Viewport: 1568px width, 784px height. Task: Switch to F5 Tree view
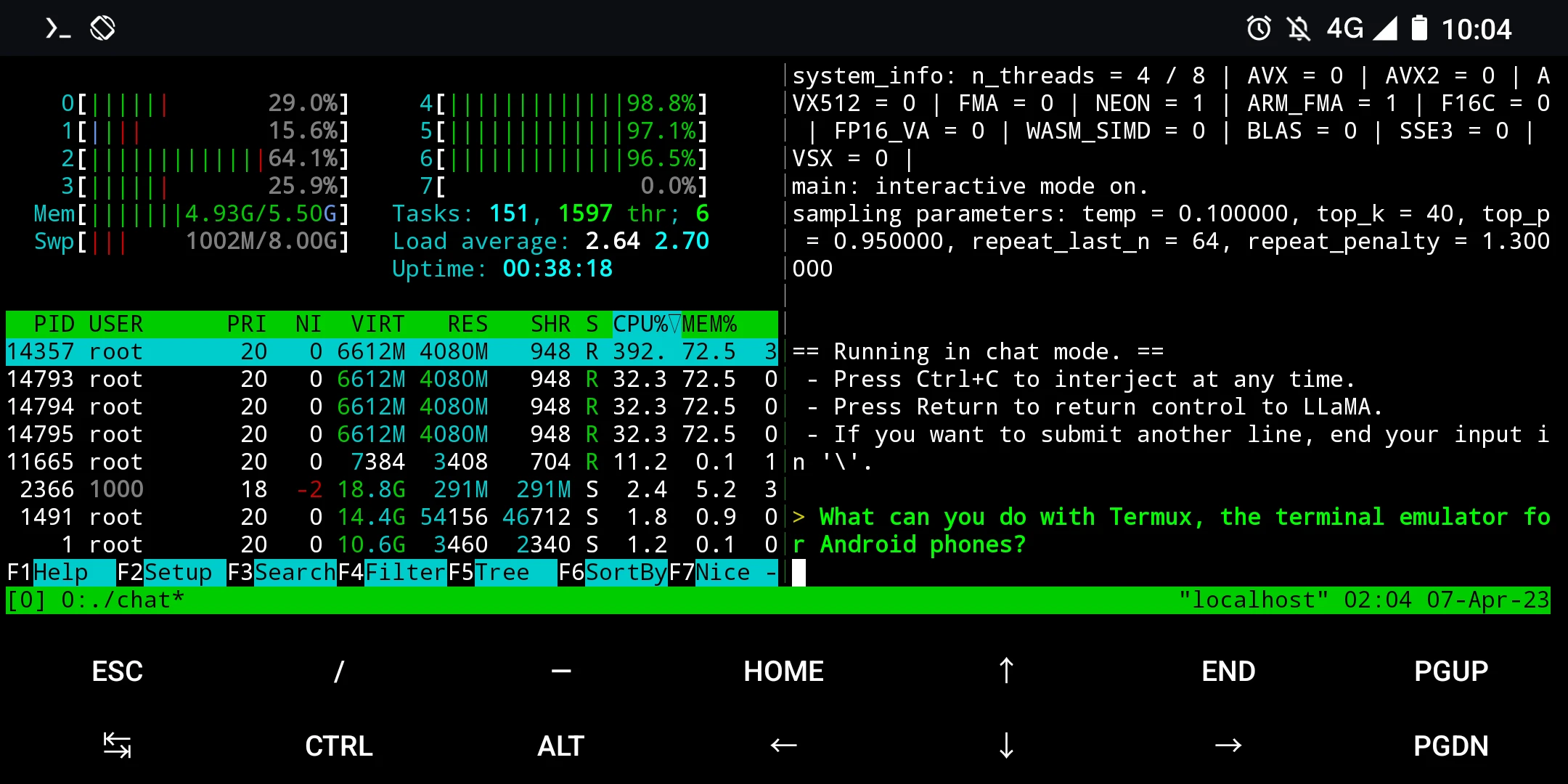[501, 572]
